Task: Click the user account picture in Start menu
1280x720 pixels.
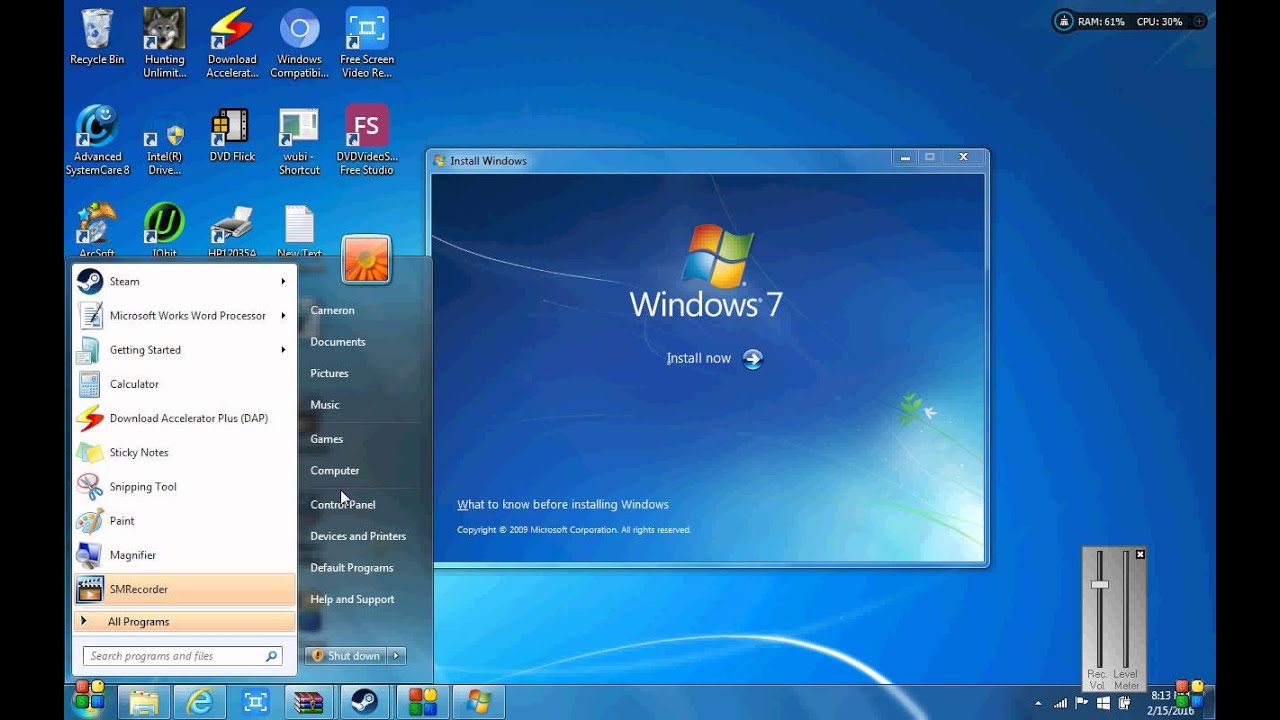Action: (365, 260)
